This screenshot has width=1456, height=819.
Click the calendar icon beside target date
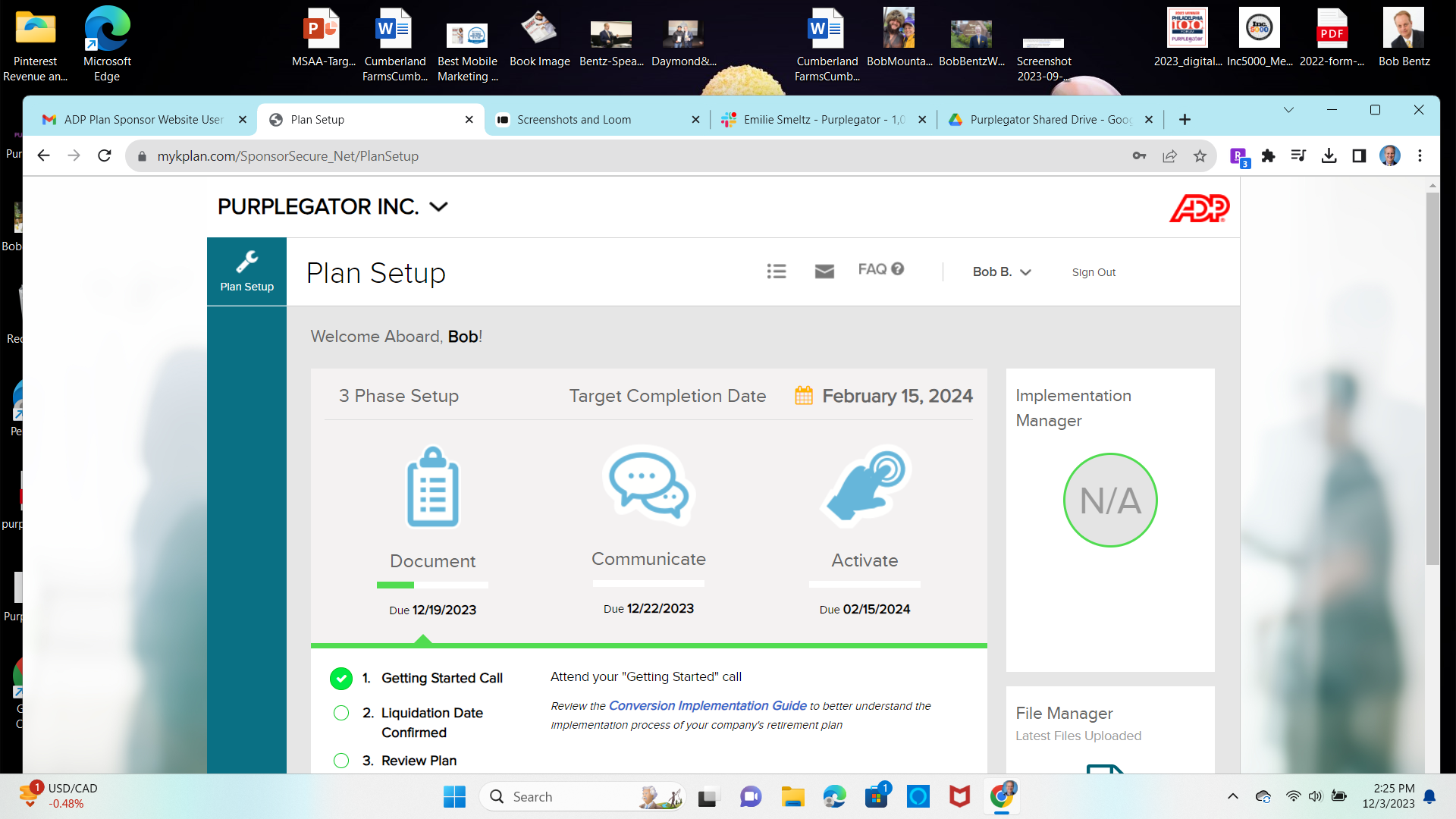tap(804, 396)
